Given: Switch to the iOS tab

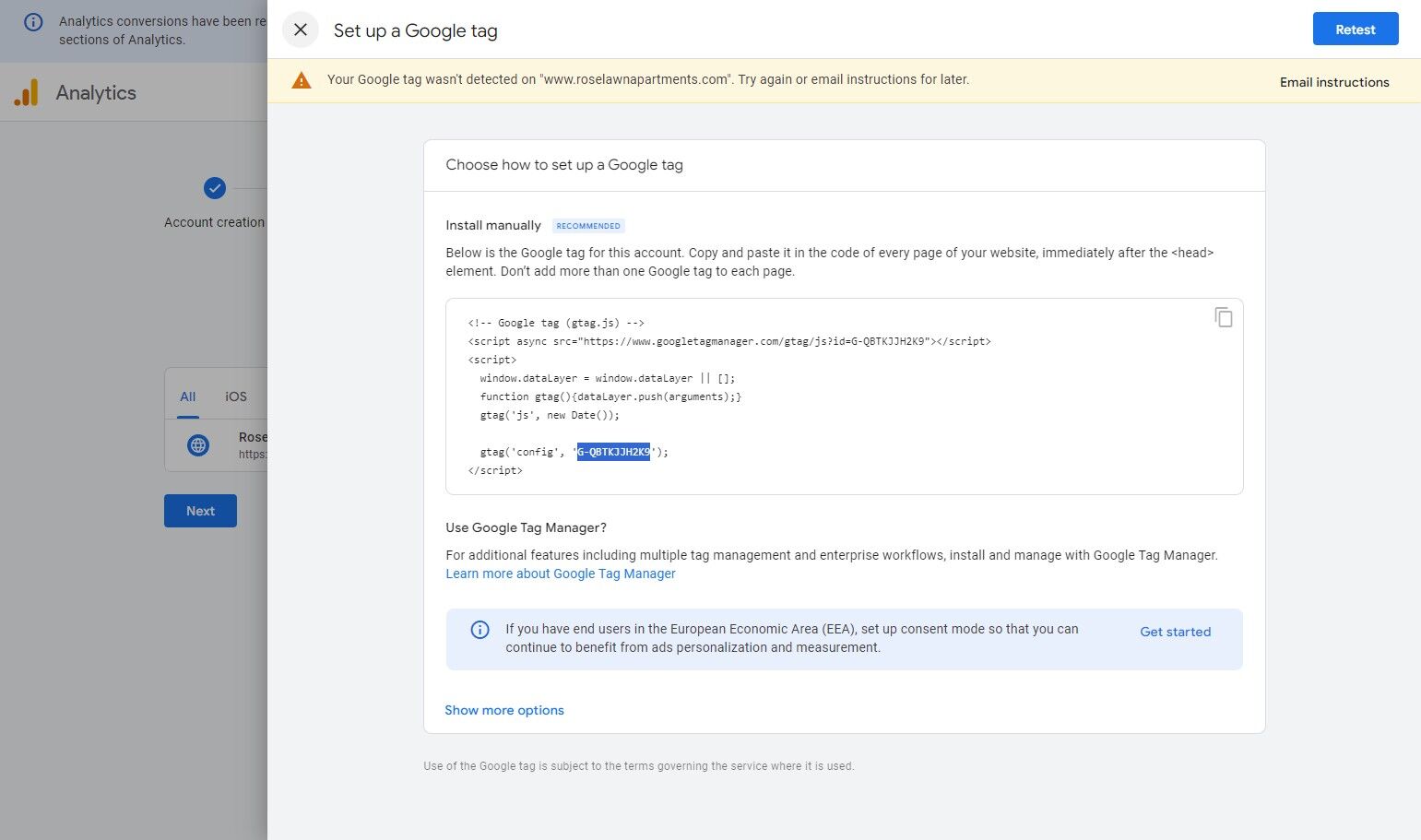Looking at the screenshot, I should tap(236, 396).
